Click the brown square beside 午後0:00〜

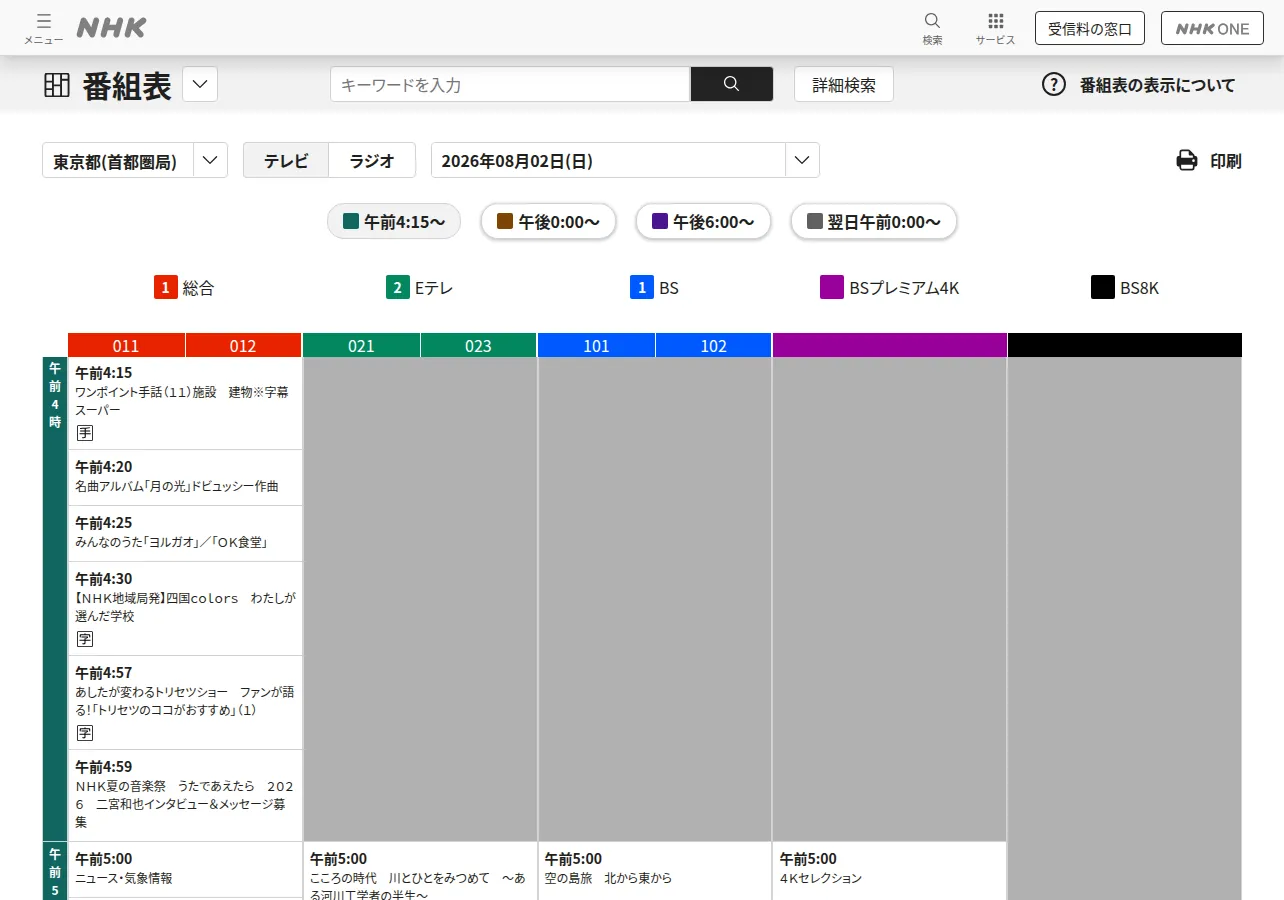[x=505, y=221]
